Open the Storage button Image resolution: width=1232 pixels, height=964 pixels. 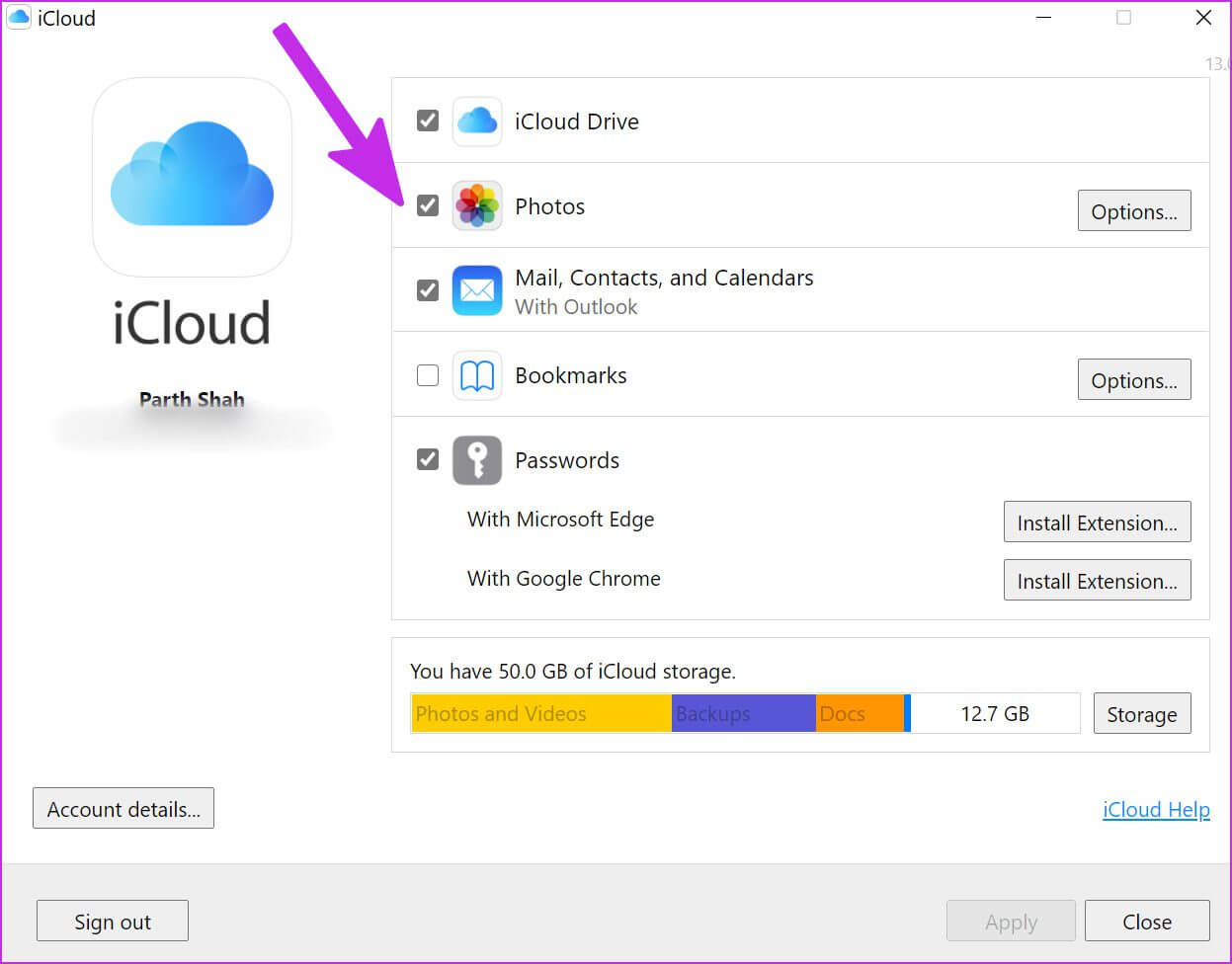click(x=1142, y=714)
